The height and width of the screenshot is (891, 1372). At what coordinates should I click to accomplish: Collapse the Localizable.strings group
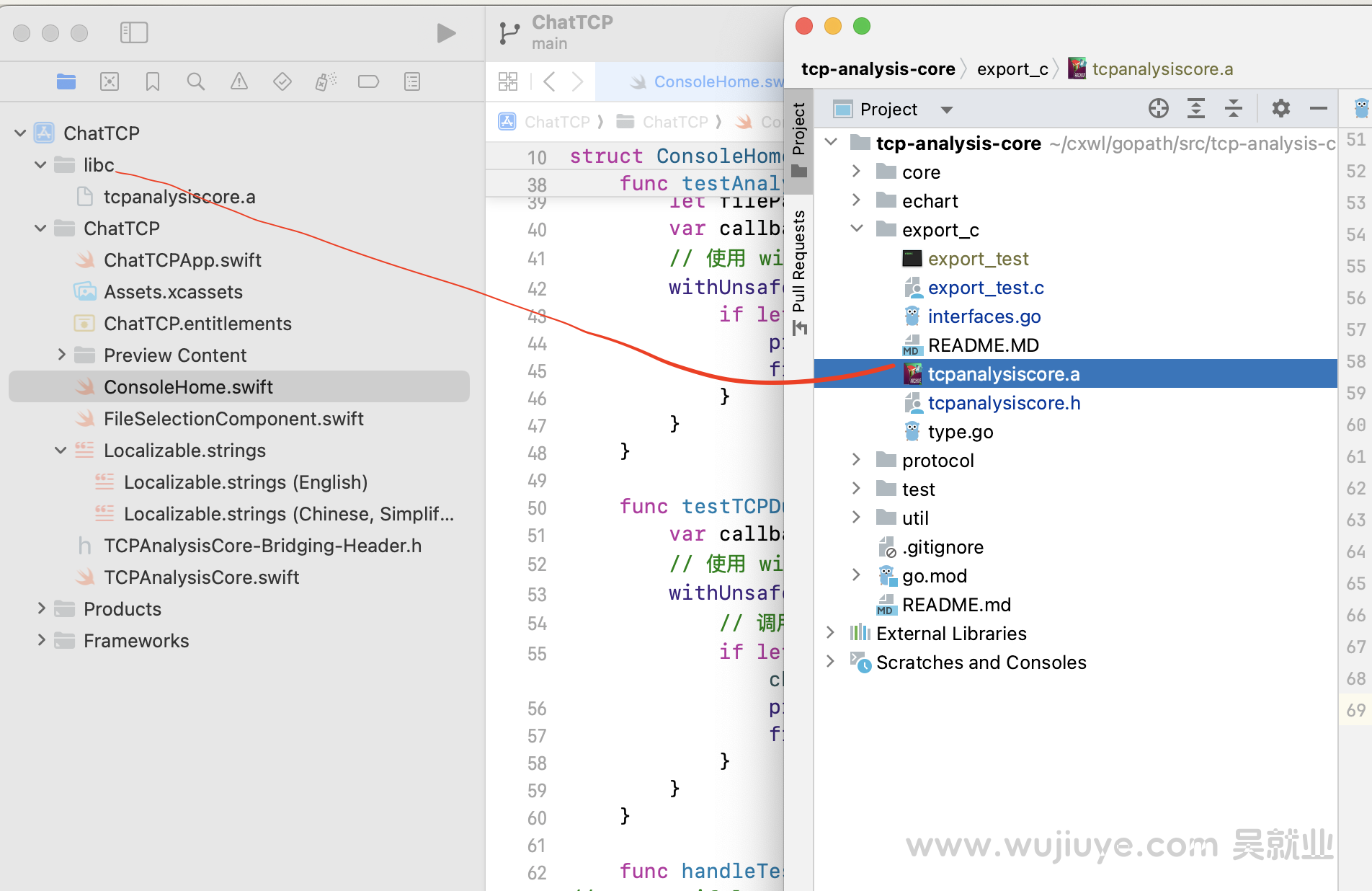pos(61,450)
